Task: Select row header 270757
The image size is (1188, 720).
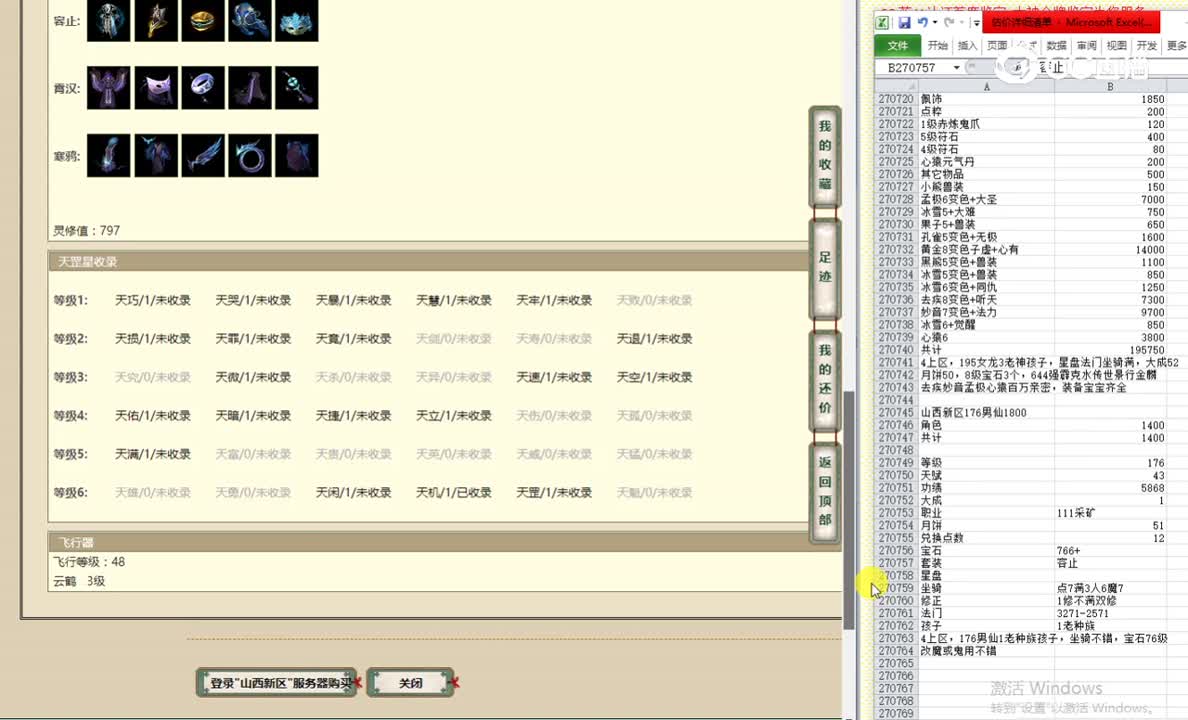Action: [x=896, y=563]
